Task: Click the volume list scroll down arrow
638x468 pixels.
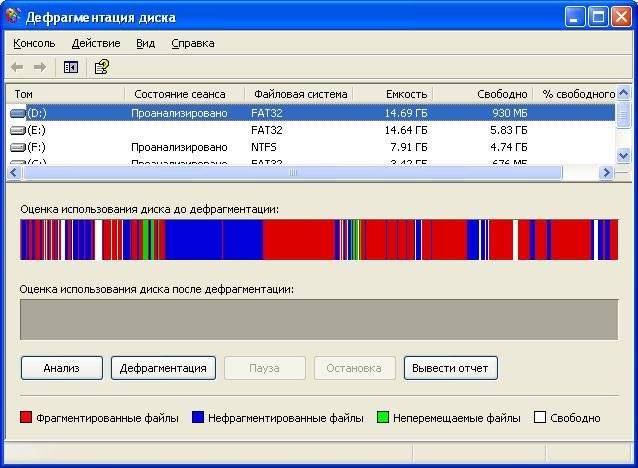Action: (623, 155)
